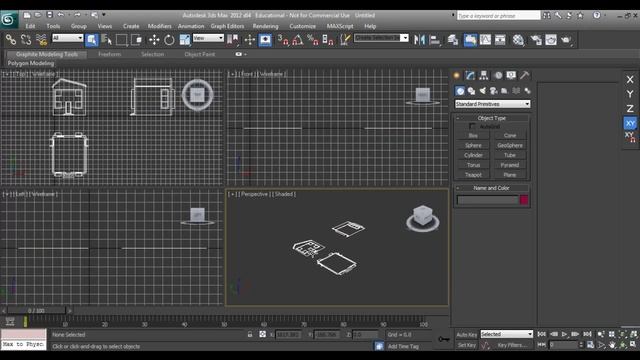
Task: Open the Standard Primitives dropdown
Action: point(492,104)
